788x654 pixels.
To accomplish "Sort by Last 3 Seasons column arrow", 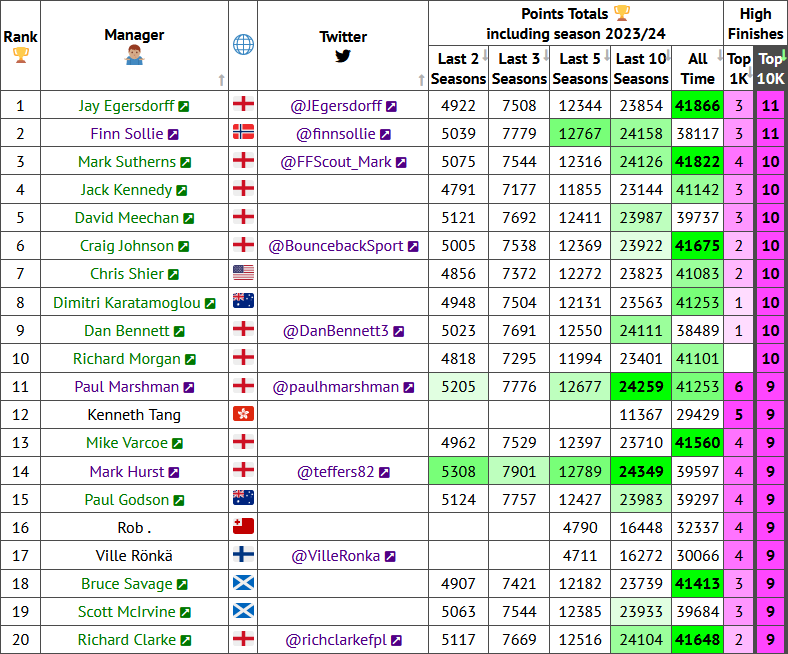I will tap(546, 55).
